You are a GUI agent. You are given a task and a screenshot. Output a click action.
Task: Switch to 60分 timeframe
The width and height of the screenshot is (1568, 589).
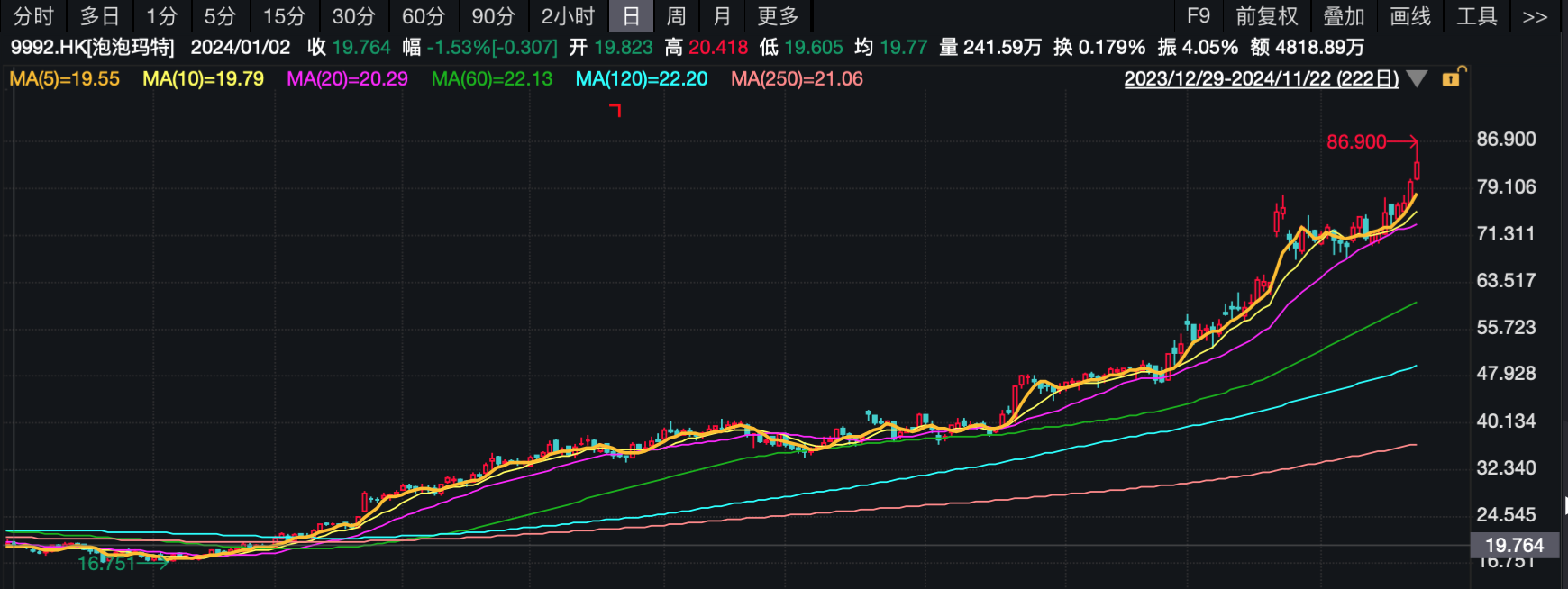424,16
